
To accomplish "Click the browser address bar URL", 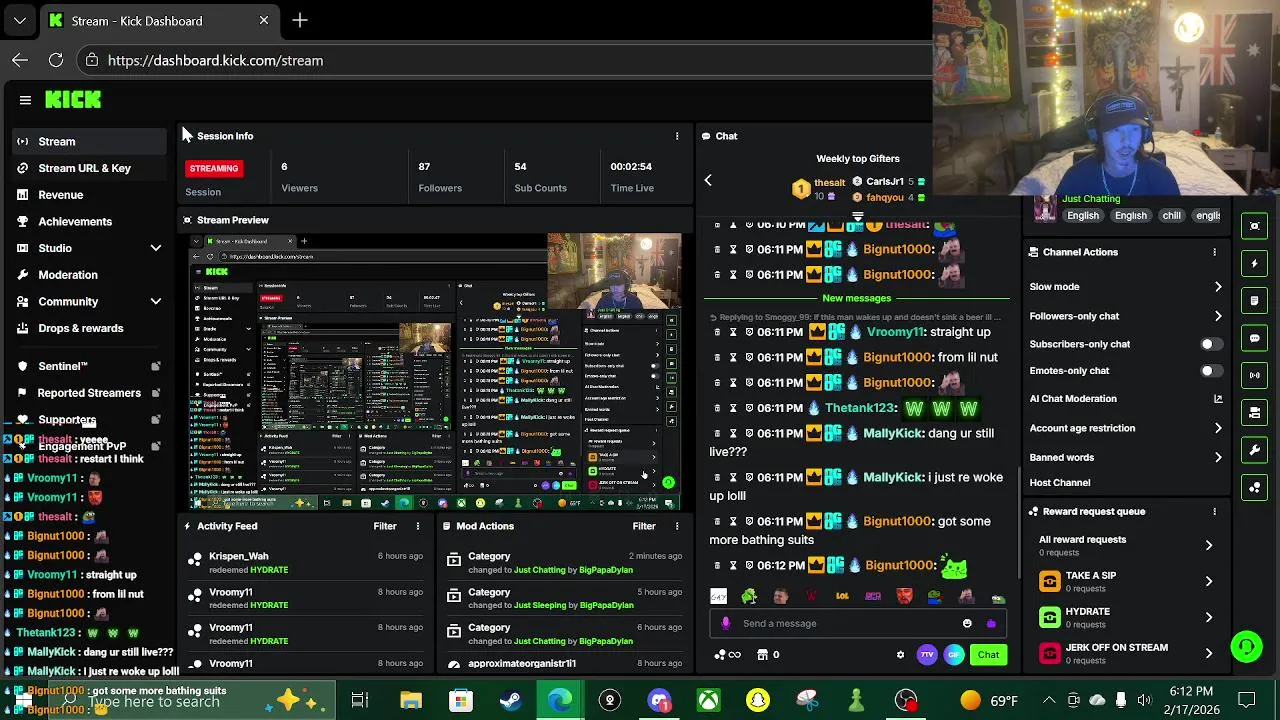I will pos(215,60).
